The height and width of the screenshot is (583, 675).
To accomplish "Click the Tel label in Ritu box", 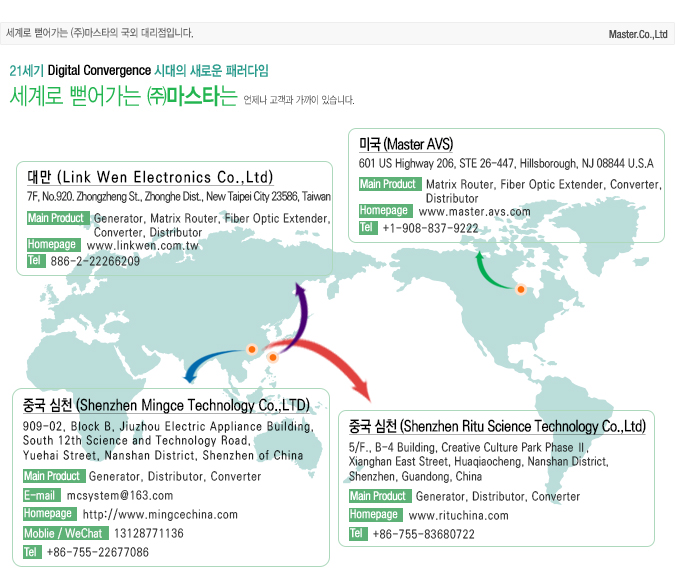I will coord(358,534).
